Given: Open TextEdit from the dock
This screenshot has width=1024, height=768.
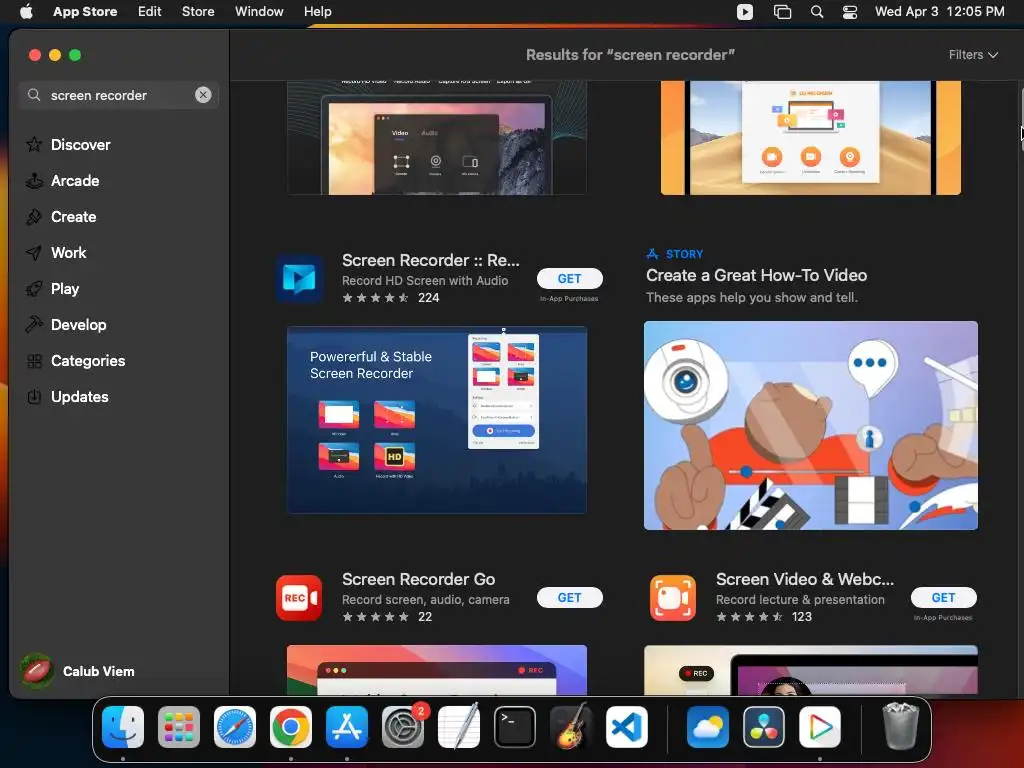Looking at the screenshot, I should (459, 727).
